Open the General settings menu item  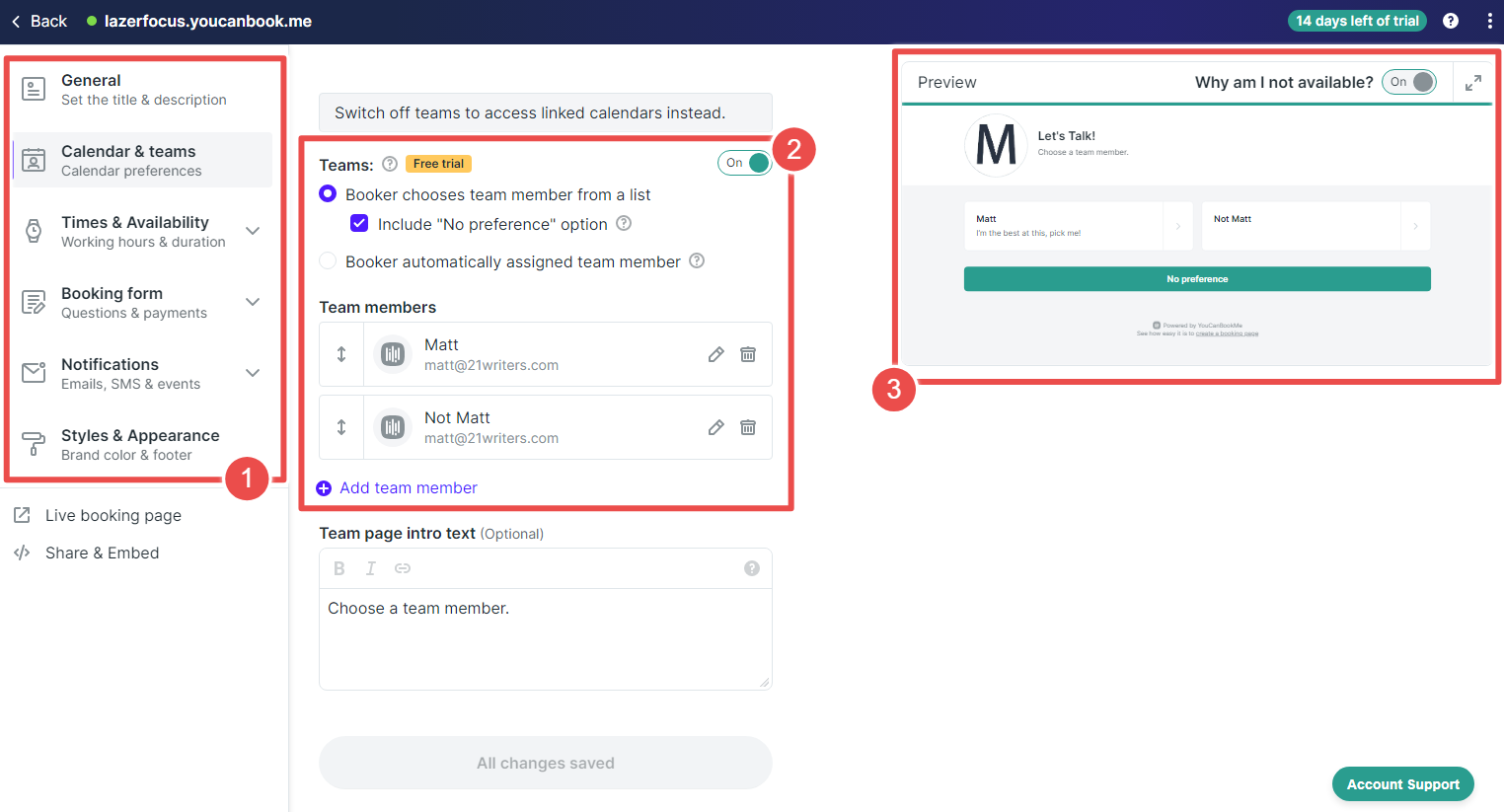142,90
